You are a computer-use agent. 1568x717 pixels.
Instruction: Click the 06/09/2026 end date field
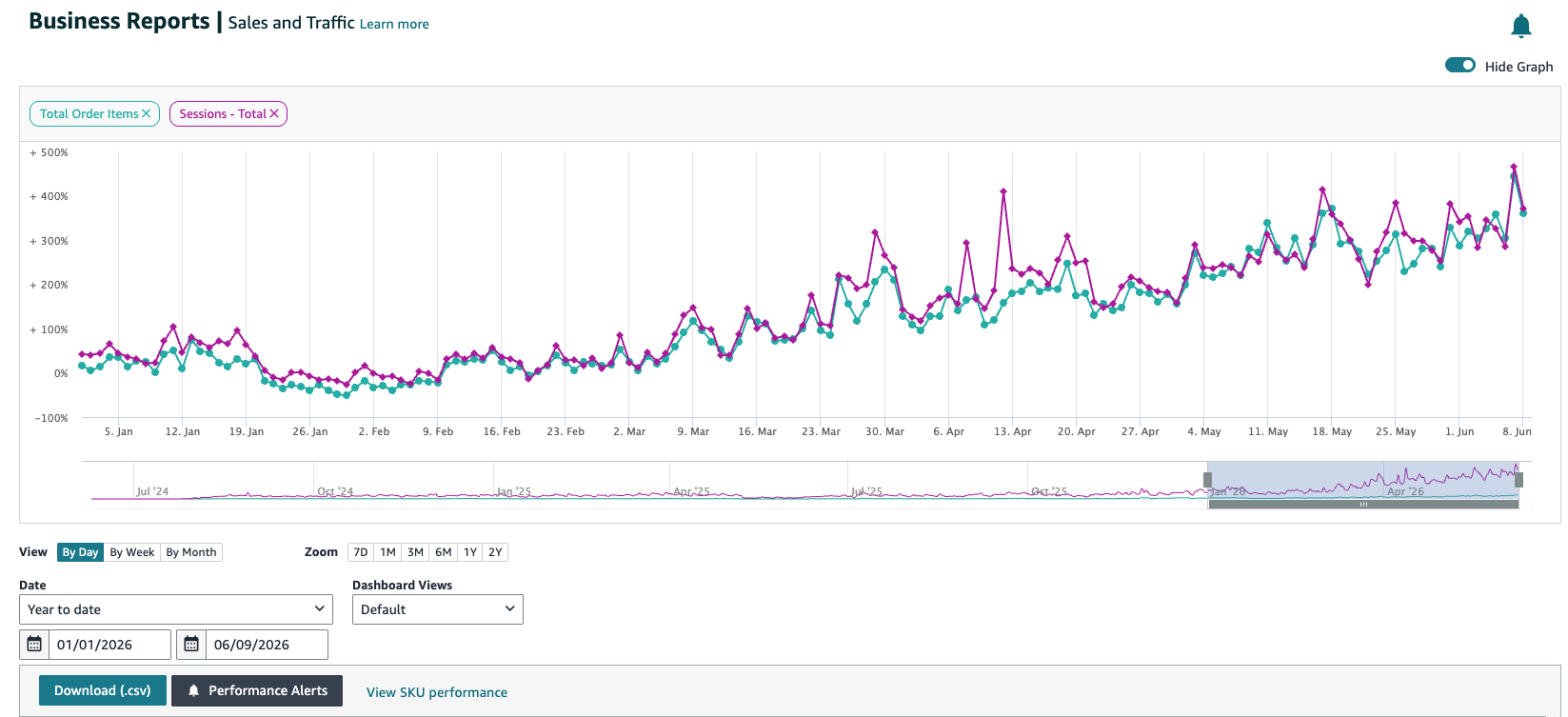(x=267, y=645)
